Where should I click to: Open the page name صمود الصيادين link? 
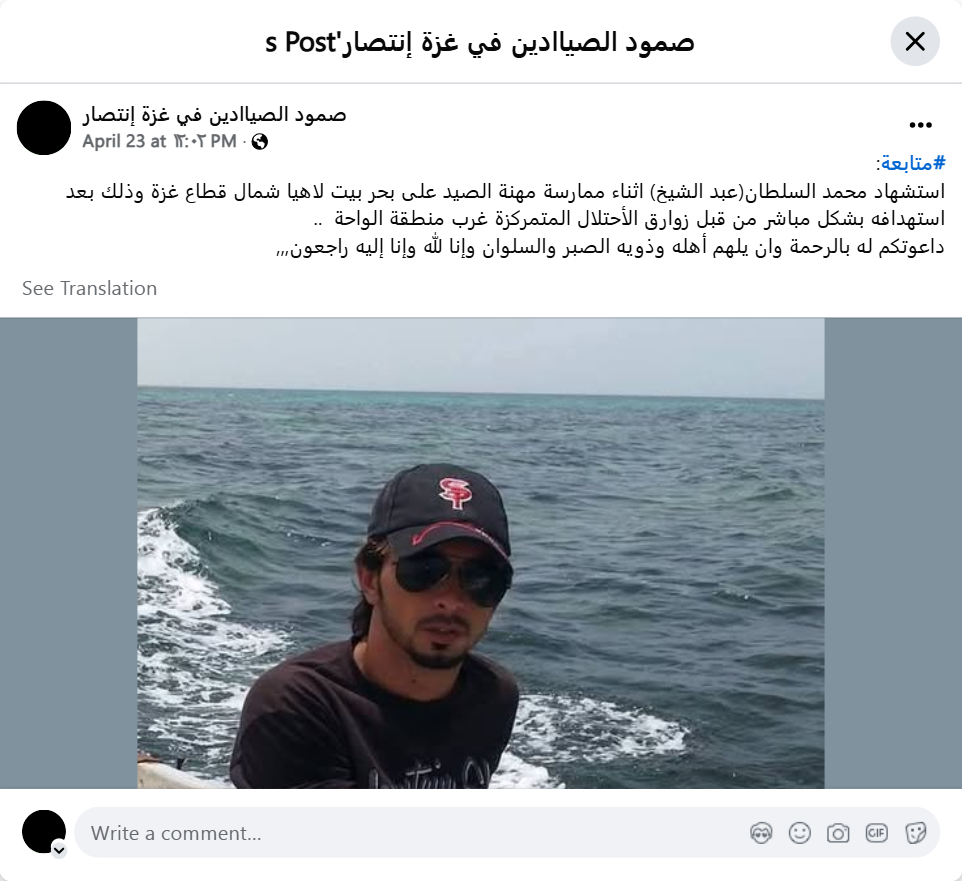pyautogui.click(x=215, y=115)
